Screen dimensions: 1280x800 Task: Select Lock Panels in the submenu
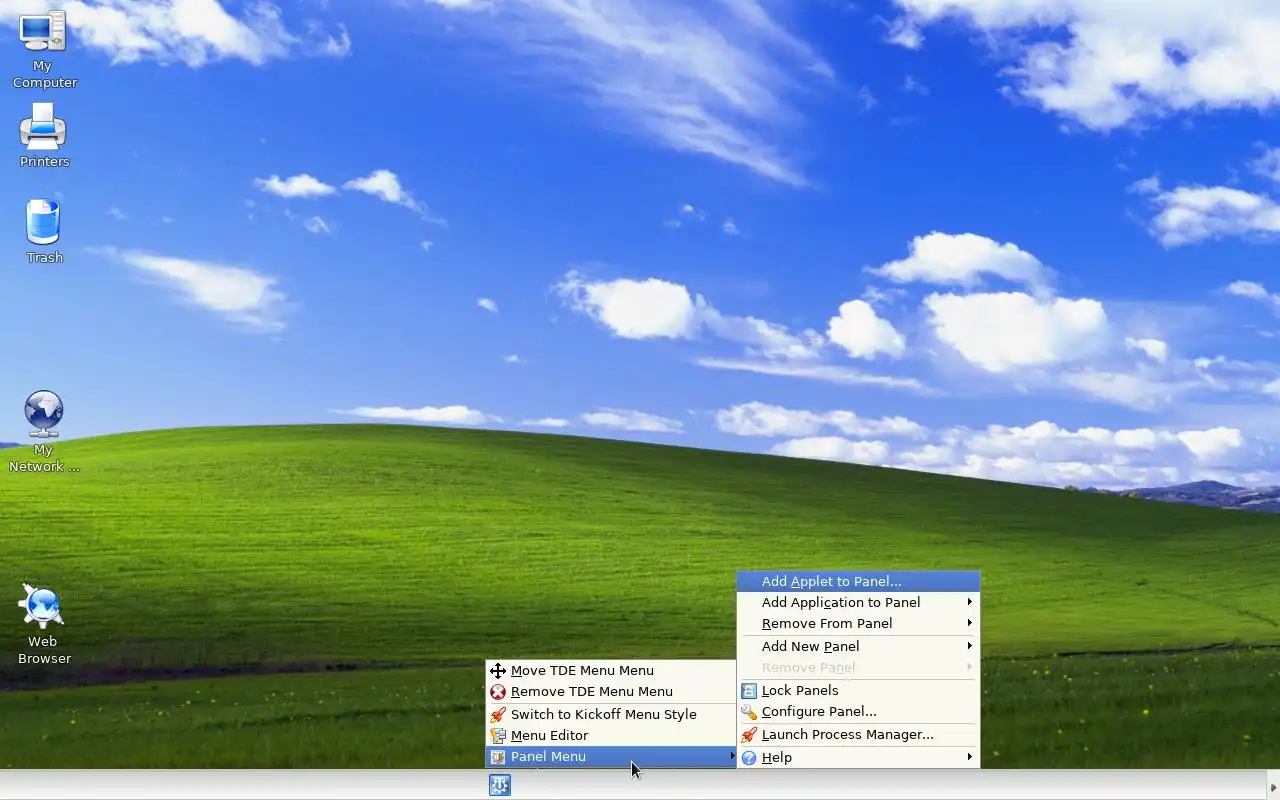[858, 691]
